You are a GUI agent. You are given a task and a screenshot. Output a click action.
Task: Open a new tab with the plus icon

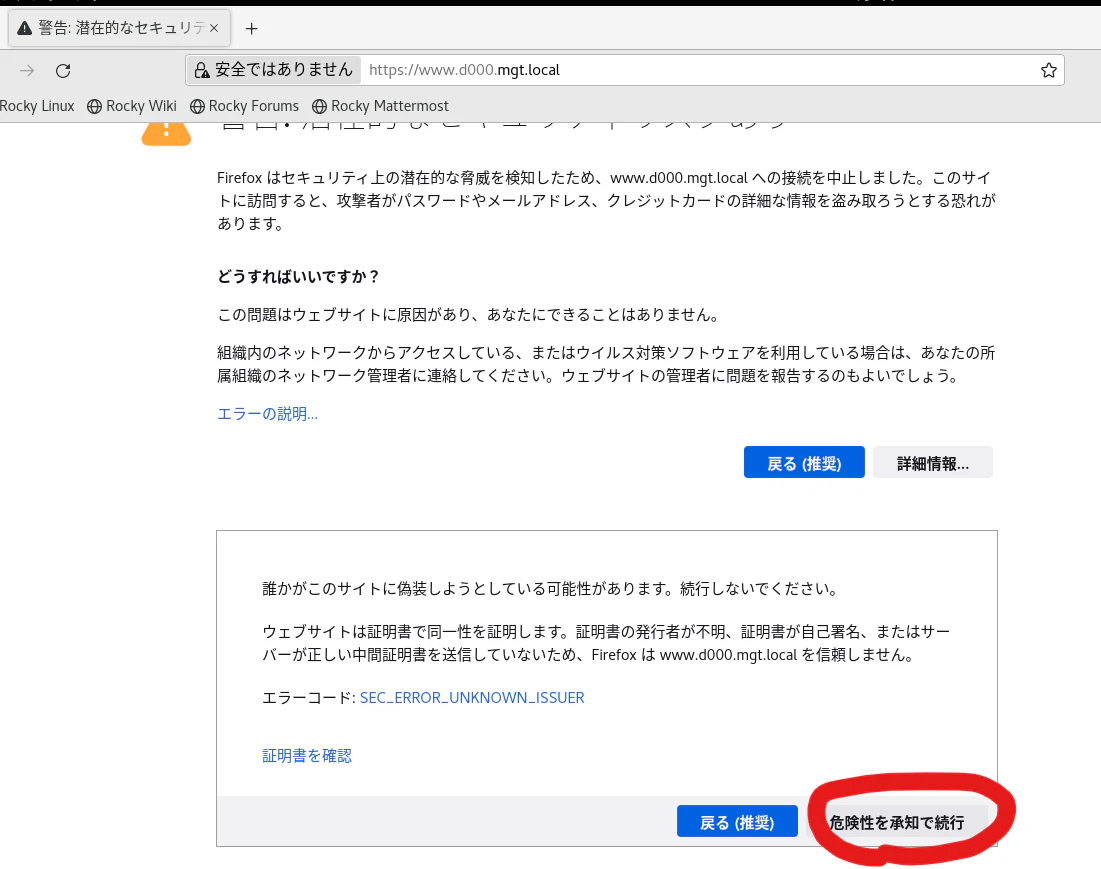(251, 29)
